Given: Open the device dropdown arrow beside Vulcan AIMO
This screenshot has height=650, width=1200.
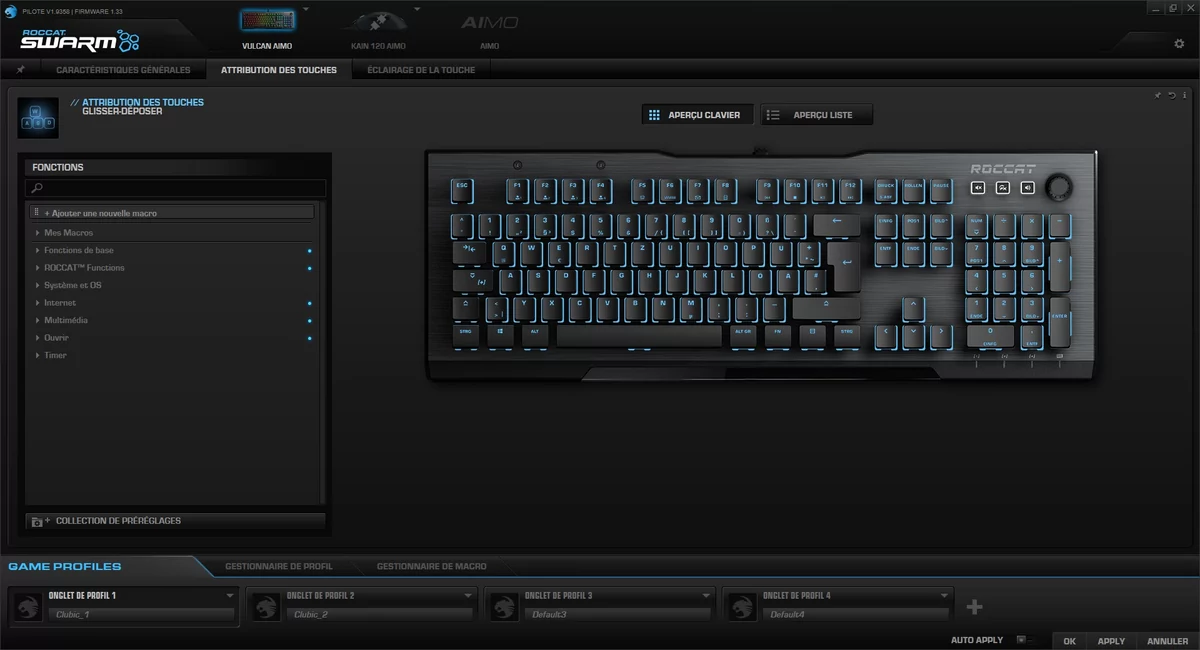Looking at the screenshot, I should coord(306,8).
